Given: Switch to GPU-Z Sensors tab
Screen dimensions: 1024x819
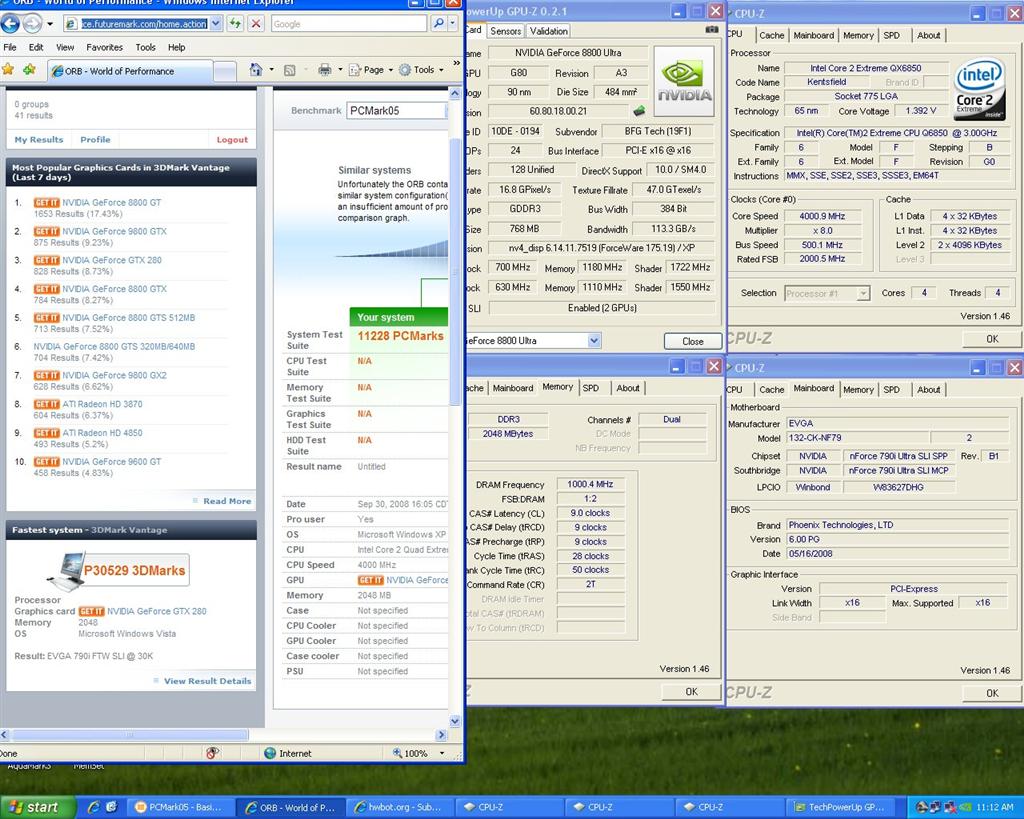Looking at the screenshot, I should (505, 31).
